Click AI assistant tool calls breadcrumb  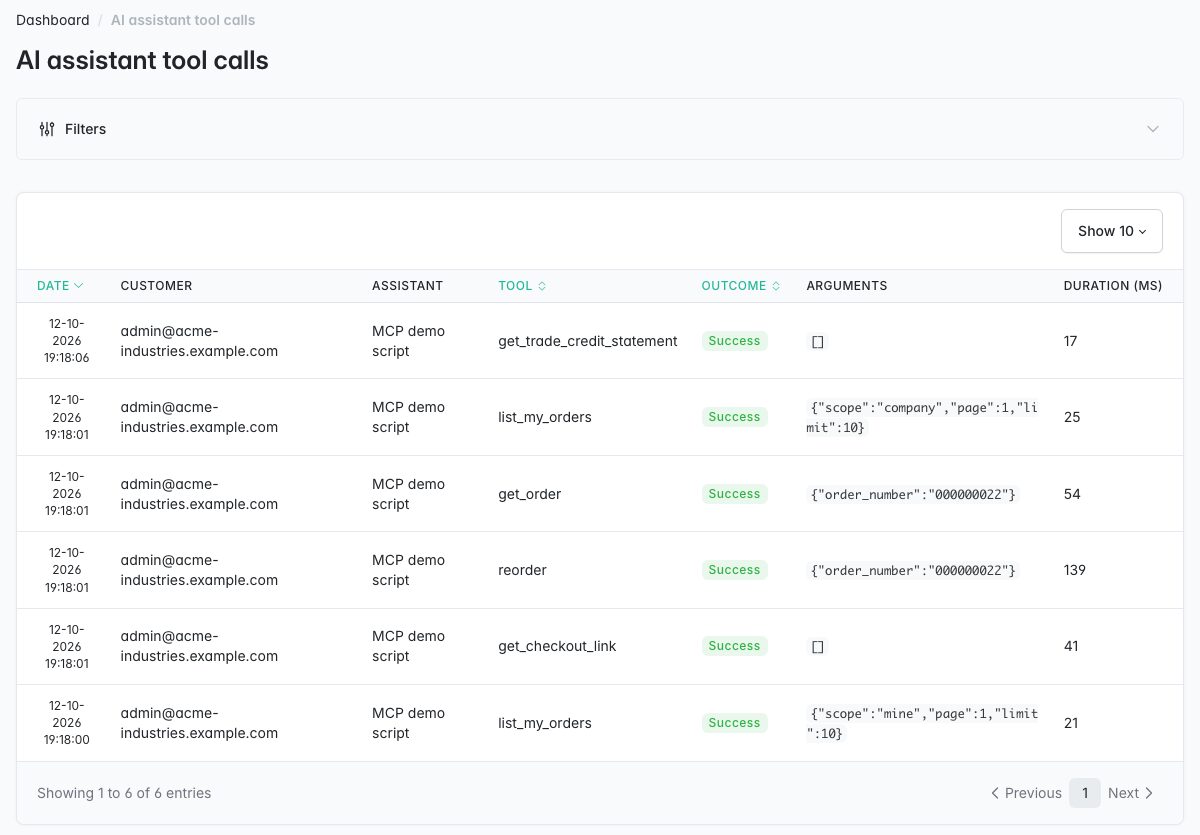pos(183,20)
